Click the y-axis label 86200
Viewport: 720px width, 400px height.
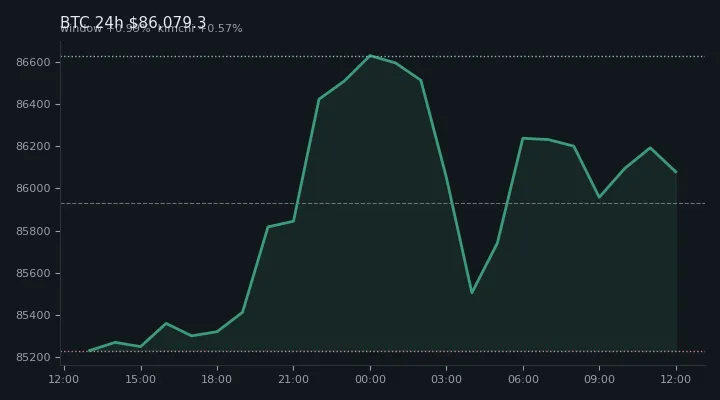tap(33, 147)
